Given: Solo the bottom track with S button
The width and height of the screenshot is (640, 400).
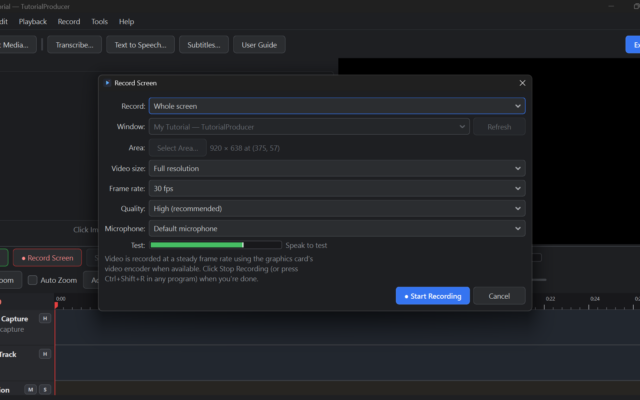Looking at the screenshot, I should (45, 389).
